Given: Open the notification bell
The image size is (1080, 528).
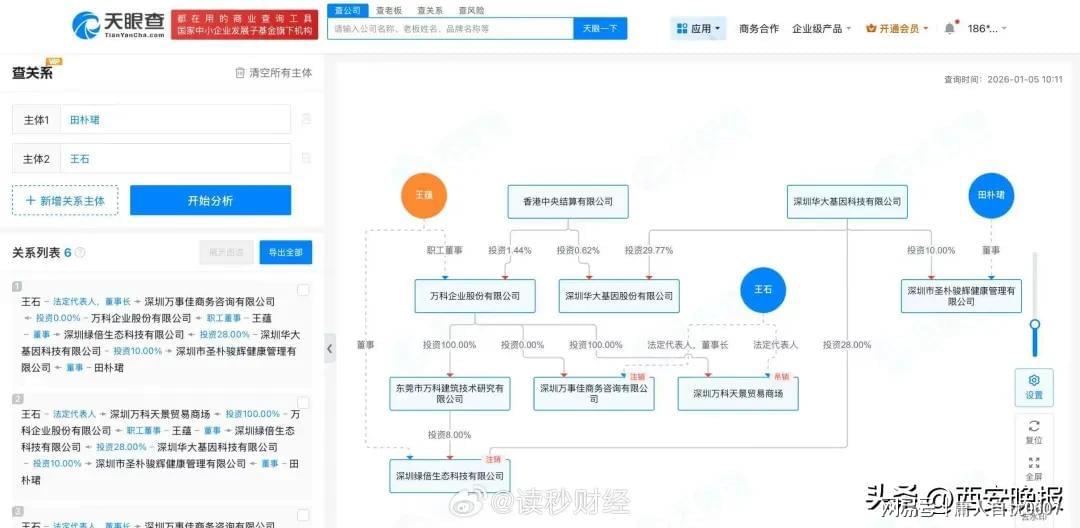Looking at the screenshot, I should pyautogui.click(x=949, y=29).
